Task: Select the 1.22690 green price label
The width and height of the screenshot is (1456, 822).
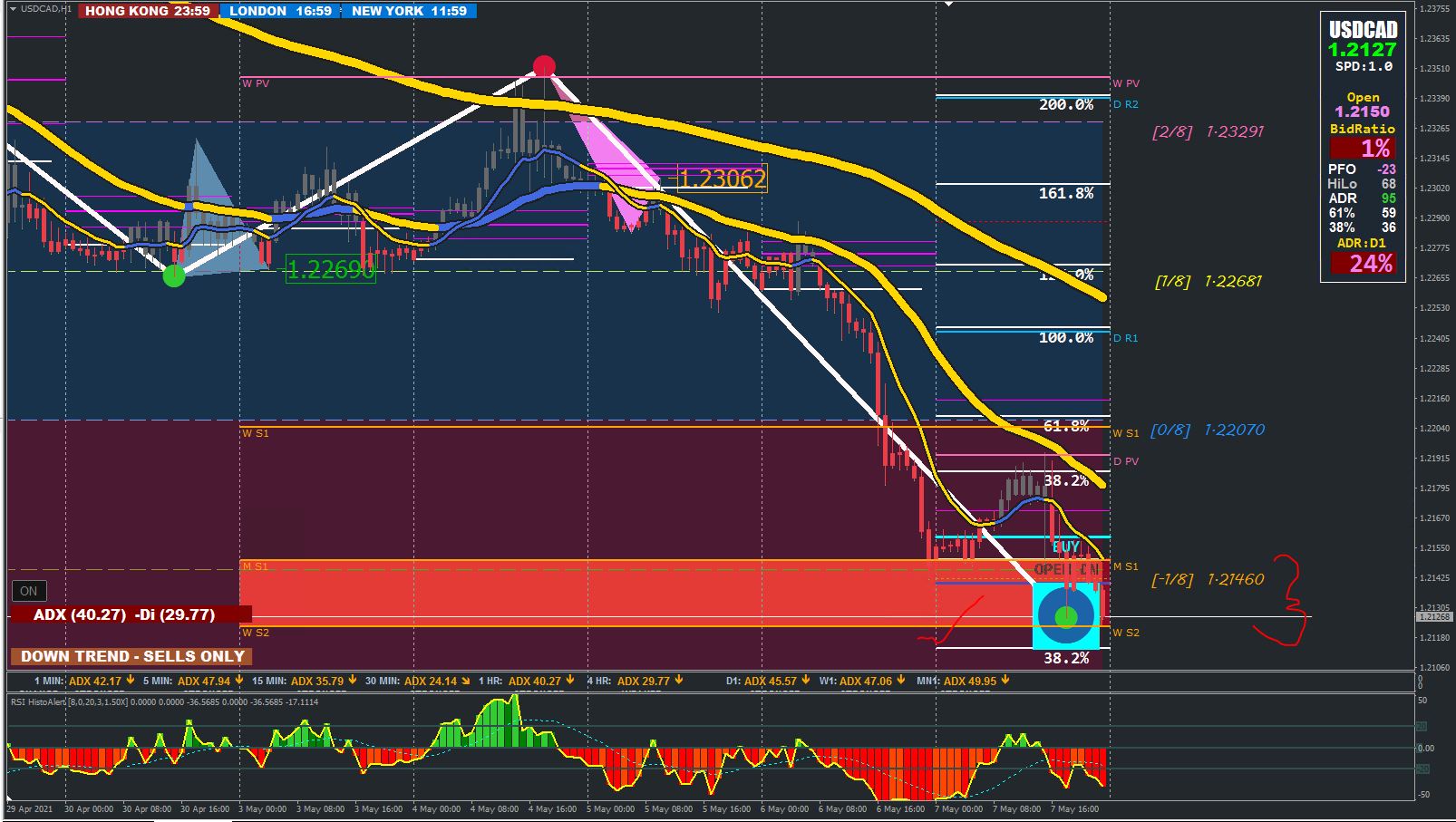Action: click(x=330, y=269)
